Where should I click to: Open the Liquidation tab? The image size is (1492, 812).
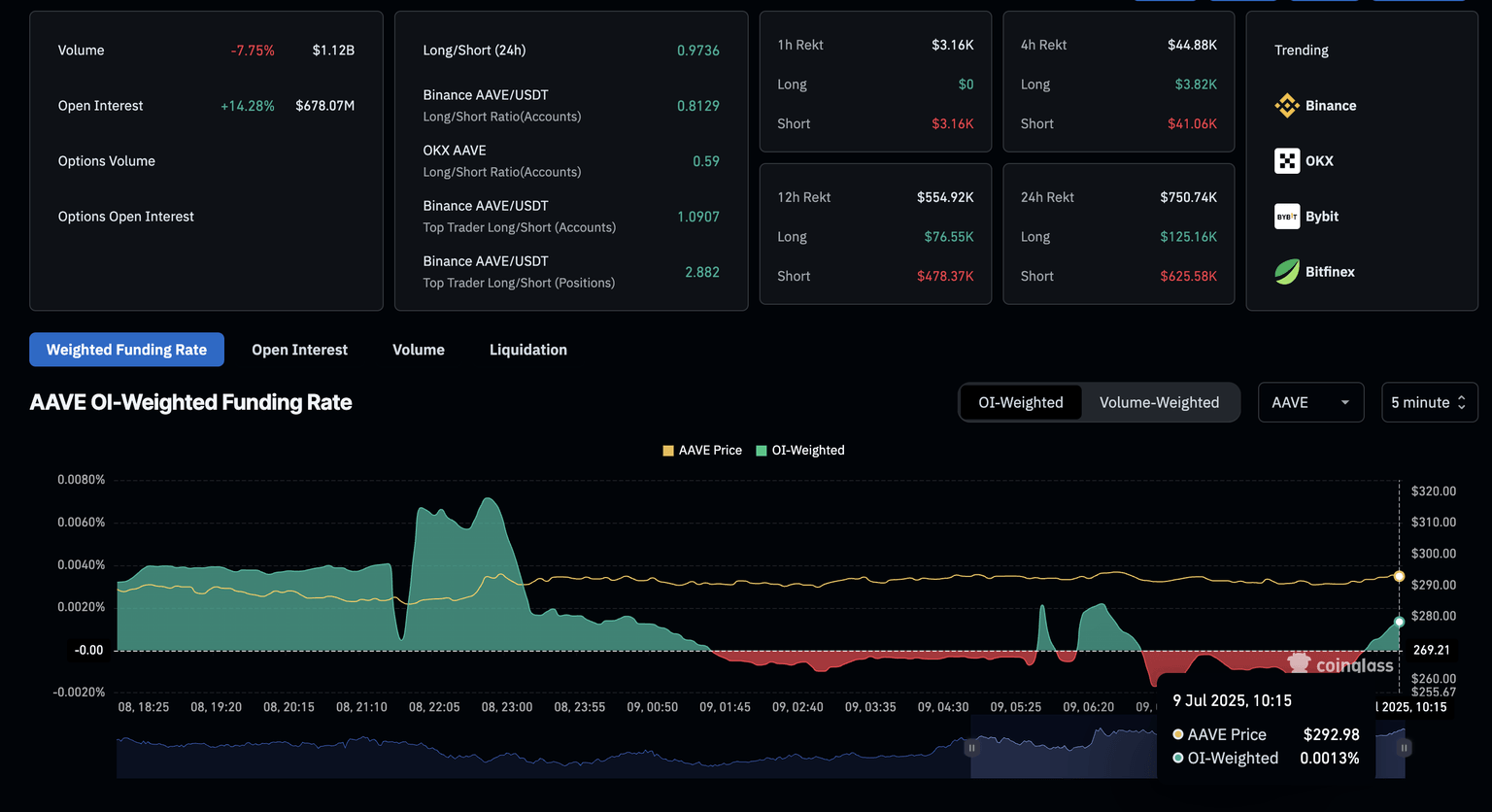point(528,350)
